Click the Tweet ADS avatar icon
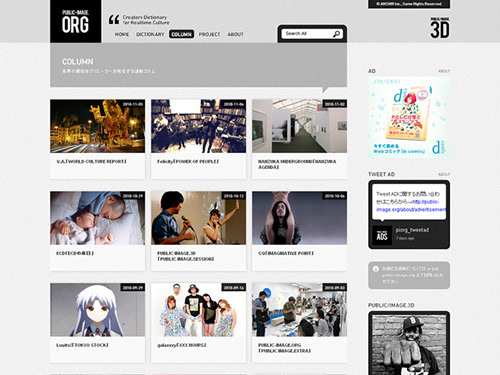 point(382,235)
